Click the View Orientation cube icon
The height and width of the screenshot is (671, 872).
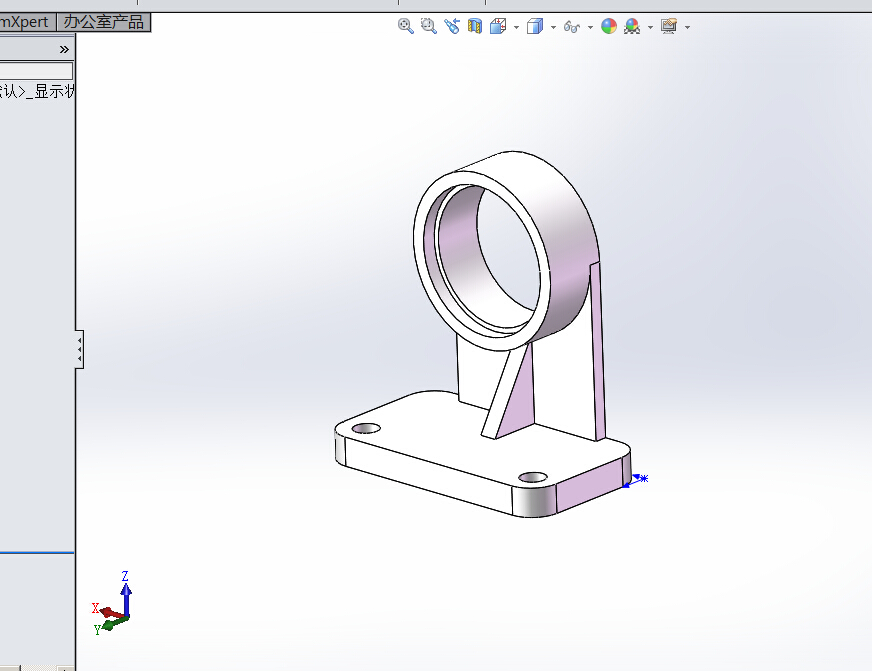[x=498, y=26]
